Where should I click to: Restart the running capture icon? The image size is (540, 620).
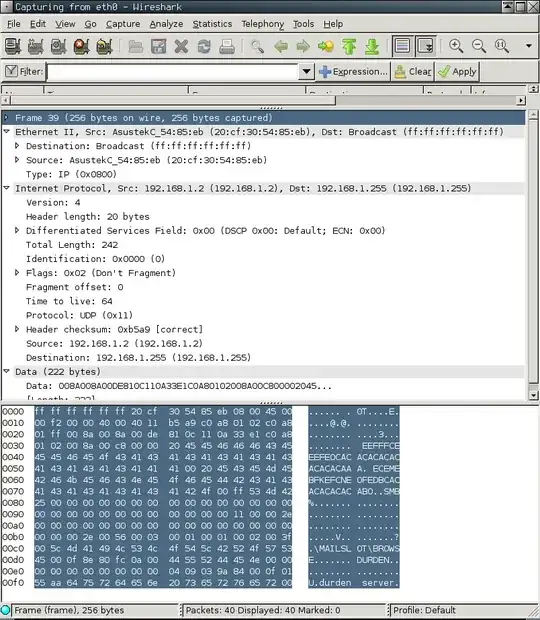(104, 46)
